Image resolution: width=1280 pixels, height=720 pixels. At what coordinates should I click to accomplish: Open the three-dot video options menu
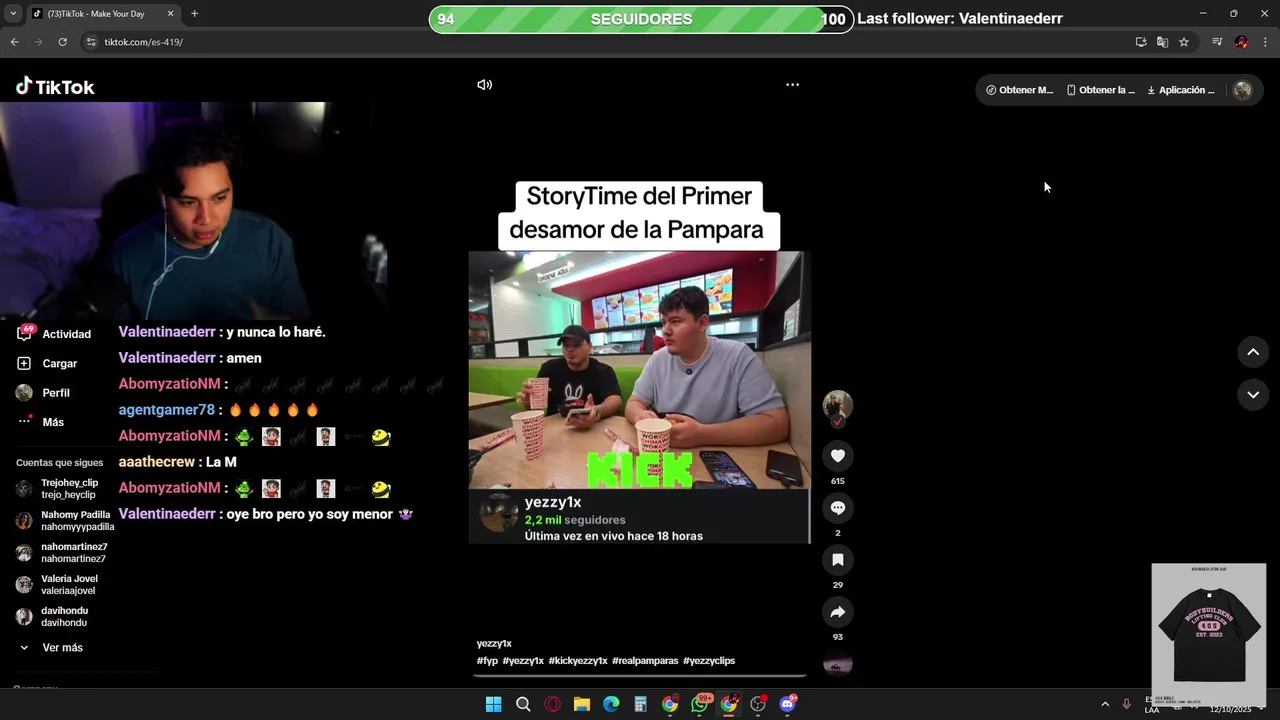pyautogui.click(x=792, y=85)
